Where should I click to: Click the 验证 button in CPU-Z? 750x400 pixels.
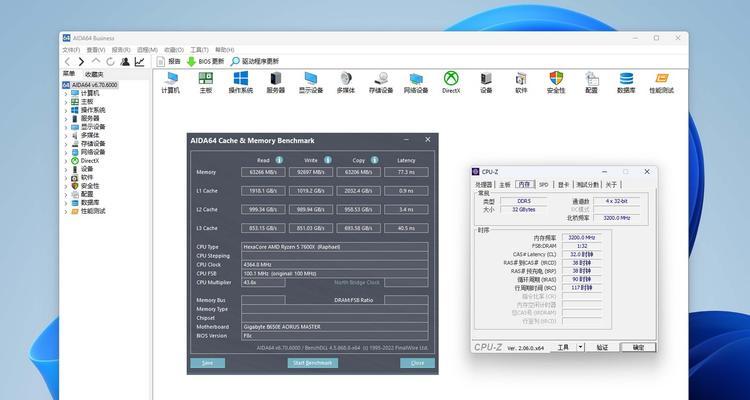point(602,347)
